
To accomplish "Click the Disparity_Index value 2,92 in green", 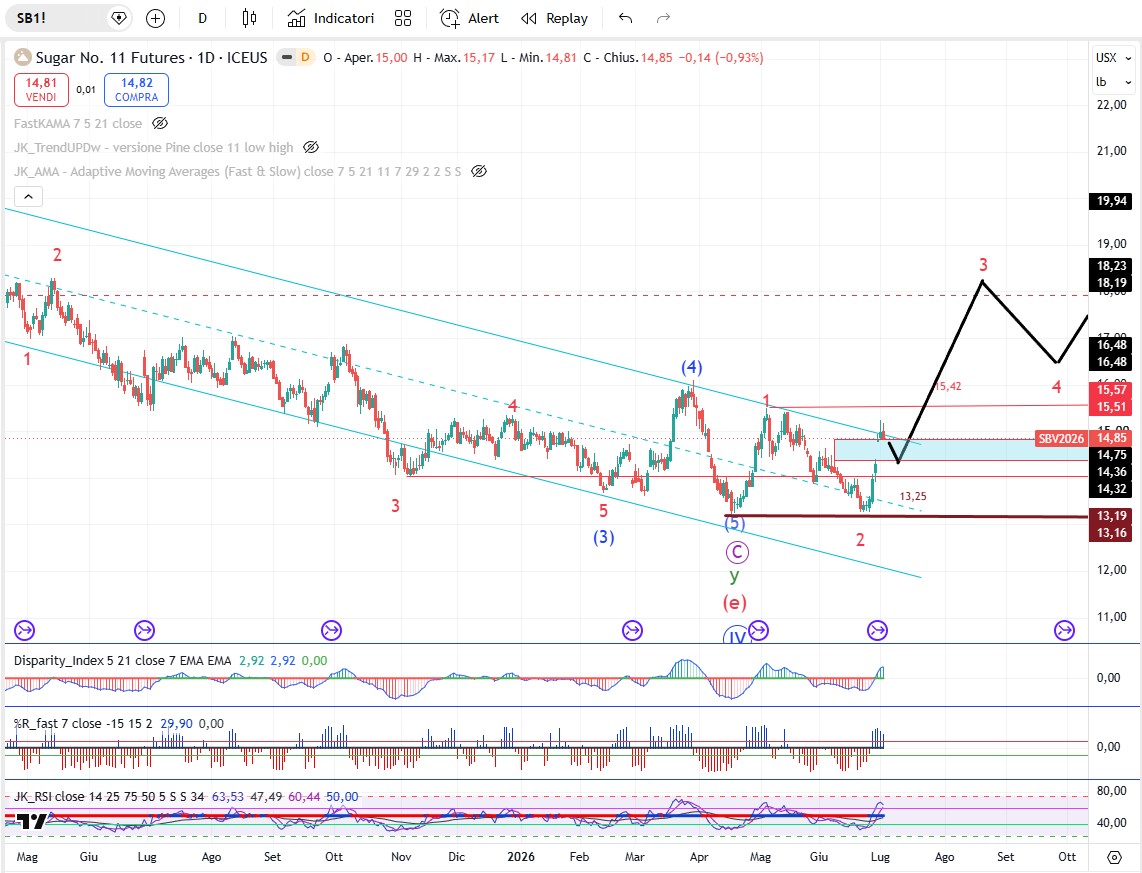I will point(252,660).
